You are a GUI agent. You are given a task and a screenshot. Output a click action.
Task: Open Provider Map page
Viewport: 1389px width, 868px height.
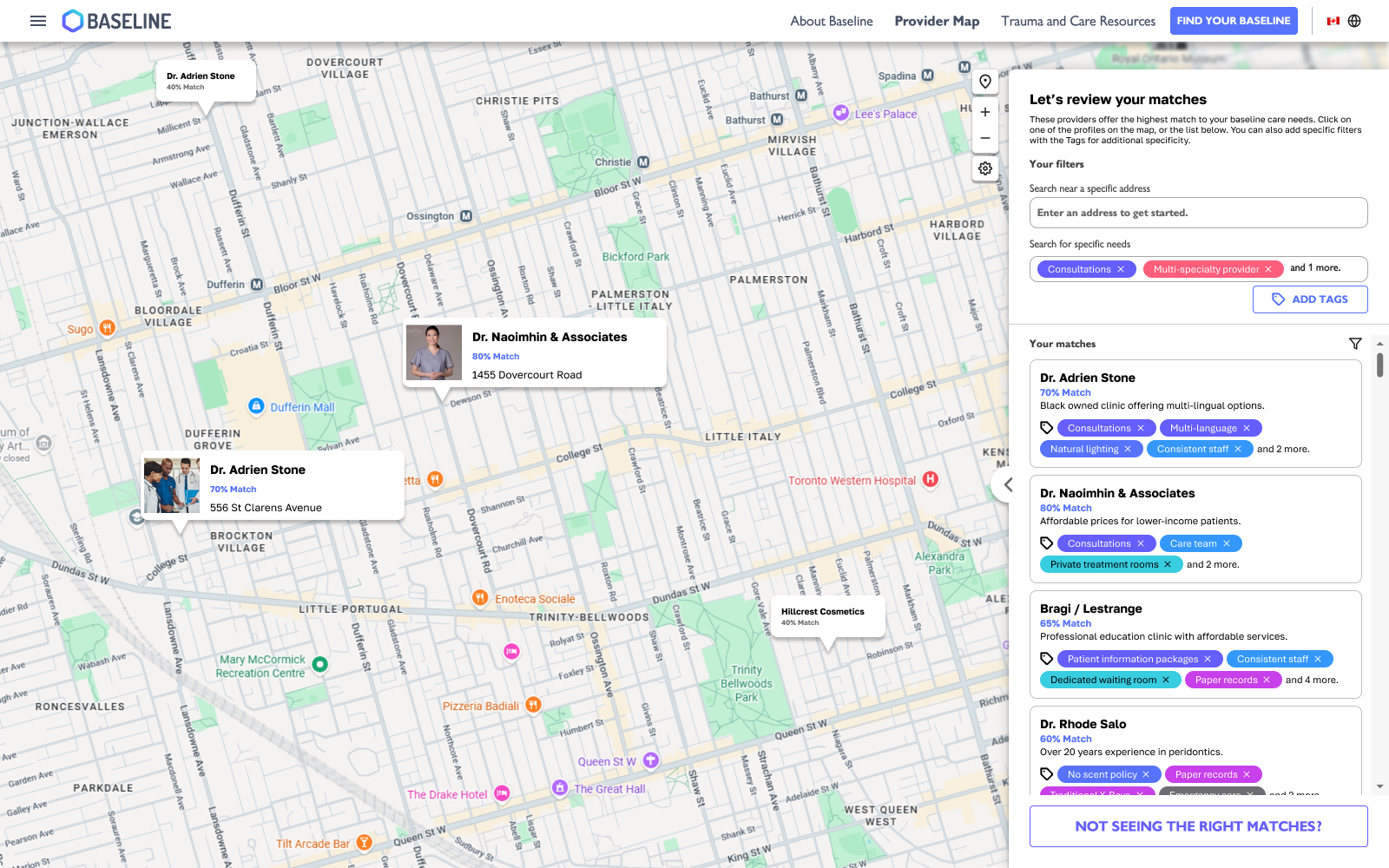pos(937,21)
